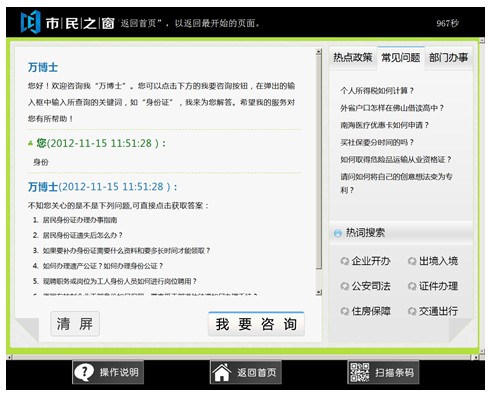Image resolution: width=488 pixels, height=397 pixels.
Task: Click the chat scrollbar down arrow
Action: 319,292
